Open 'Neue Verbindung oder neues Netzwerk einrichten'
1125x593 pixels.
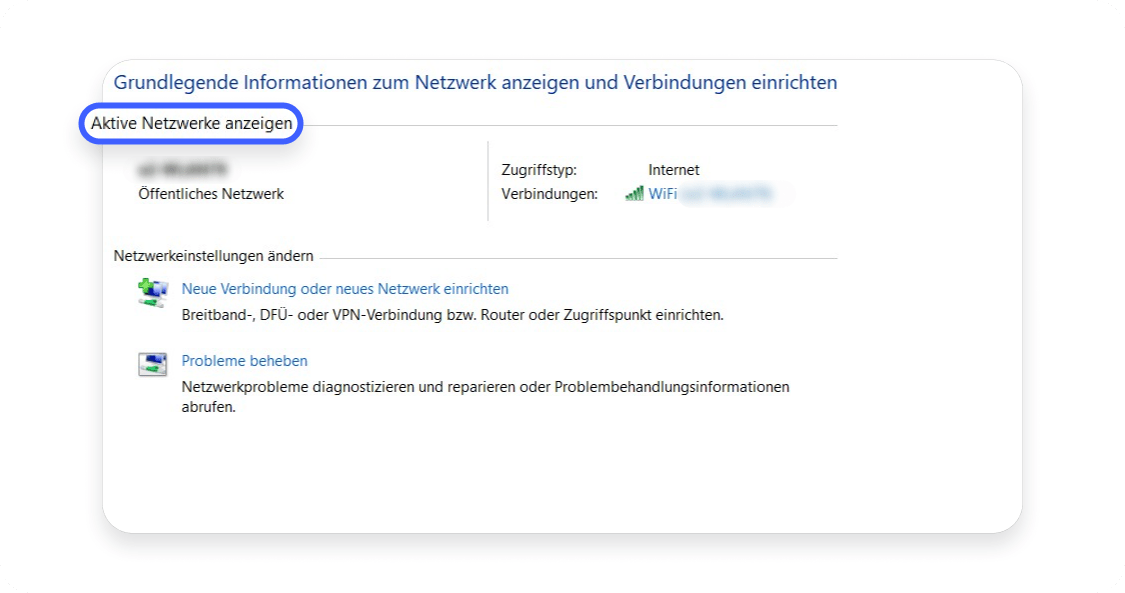click(345, 289)
